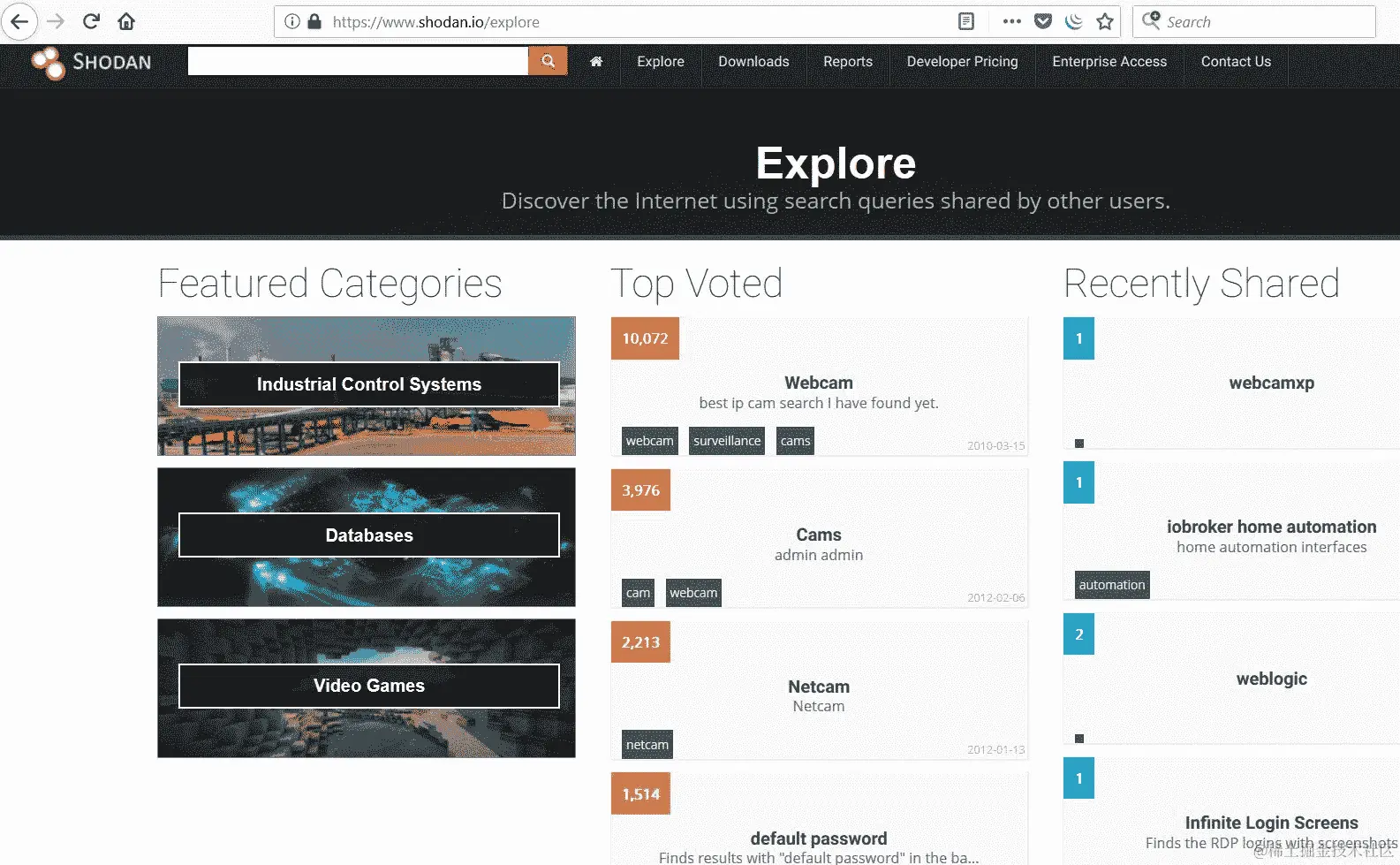The height and width of the screenshot is (865, 1400).
Task: Focus the Shodan search input field
Action: pos(358,61)
